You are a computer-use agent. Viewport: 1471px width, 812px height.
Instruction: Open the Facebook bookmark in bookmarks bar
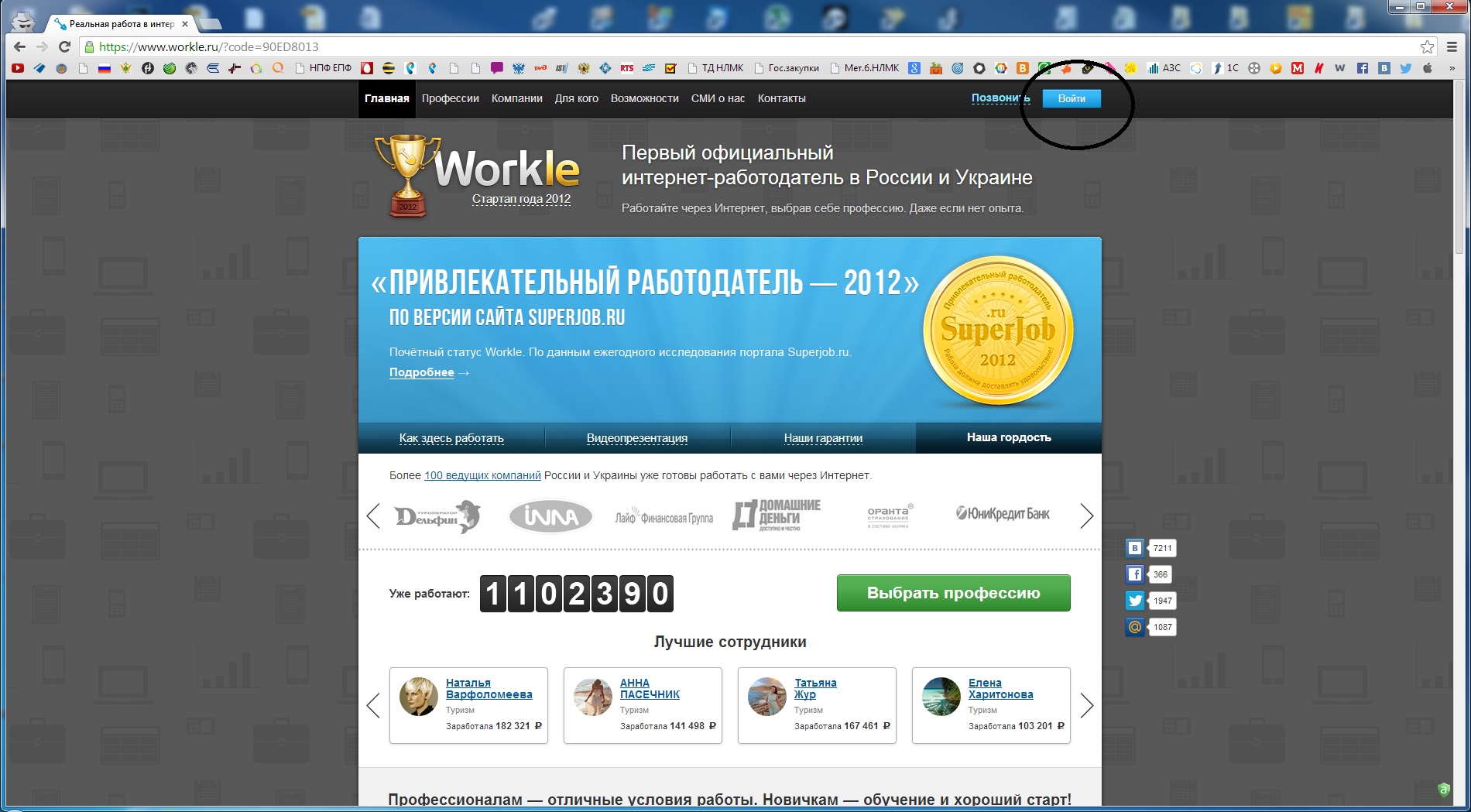click(1363, 68)
